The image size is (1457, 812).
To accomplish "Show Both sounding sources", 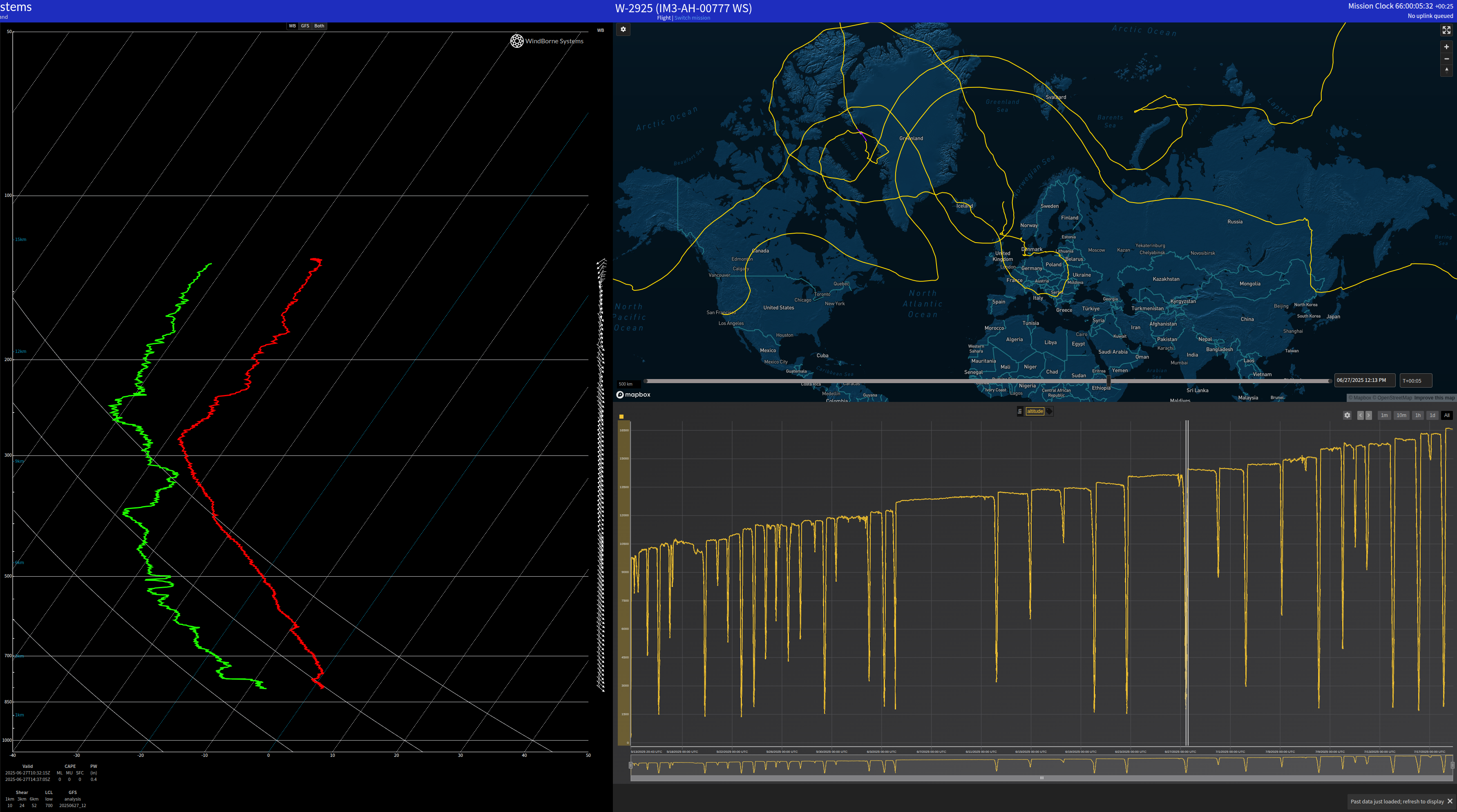I will pos(319,26).
